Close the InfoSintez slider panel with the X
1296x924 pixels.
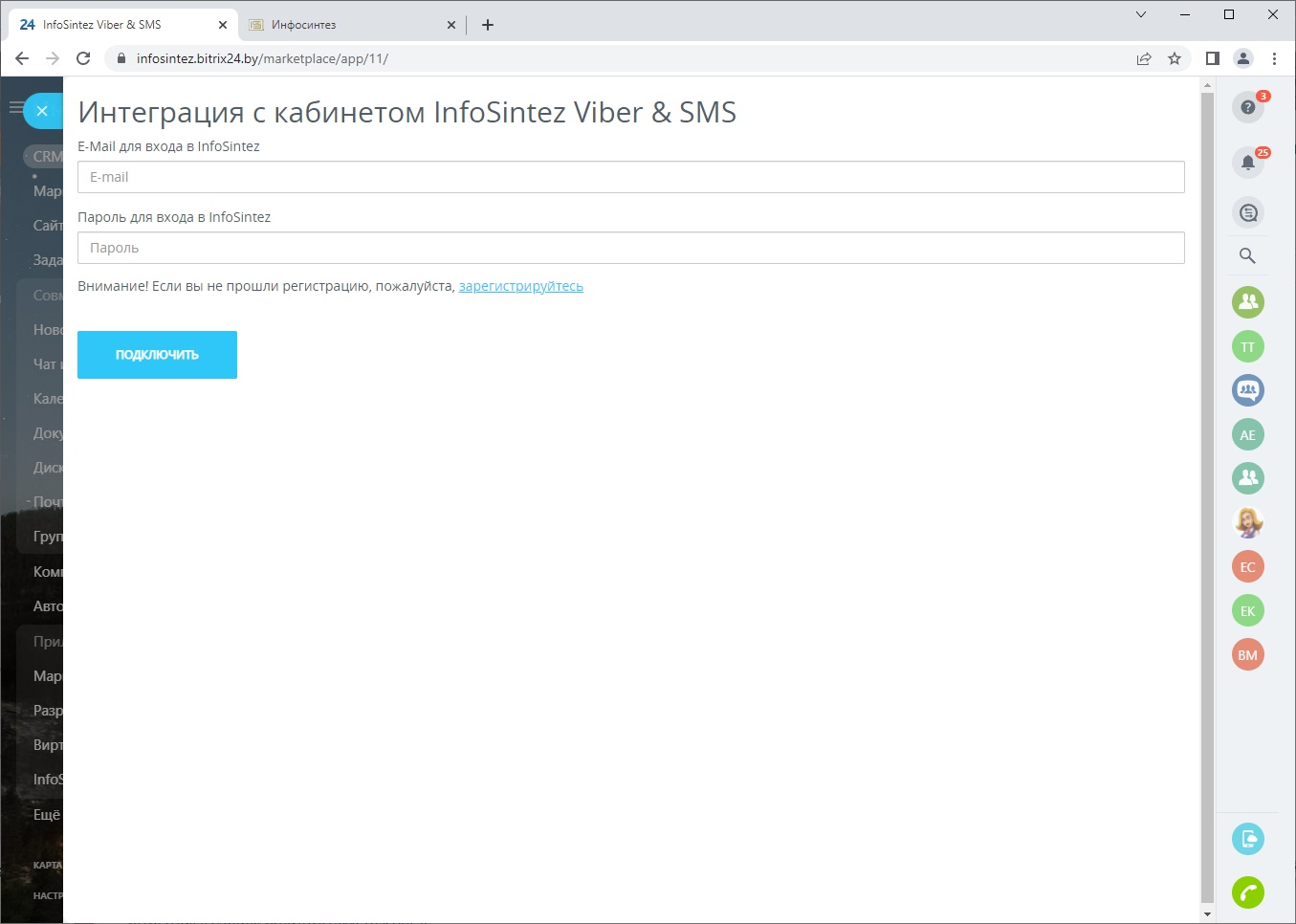click(42, 111)
